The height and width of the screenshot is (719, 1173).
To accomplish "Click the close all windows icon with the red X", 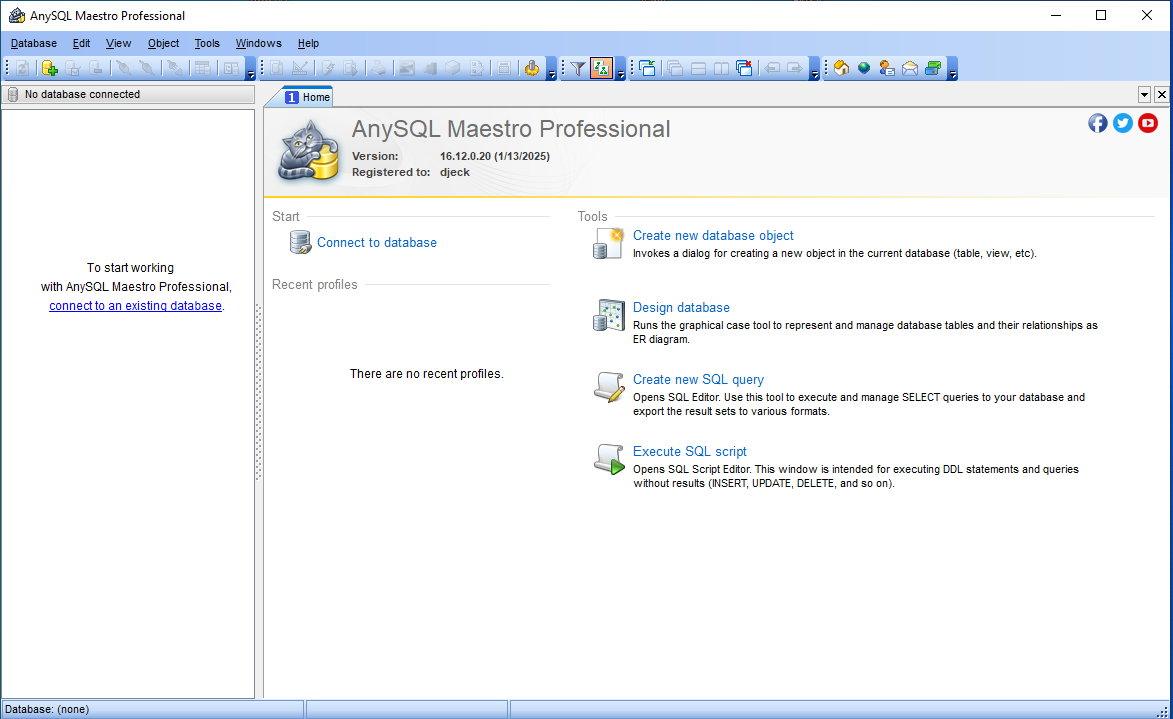I will click(744, 69).
